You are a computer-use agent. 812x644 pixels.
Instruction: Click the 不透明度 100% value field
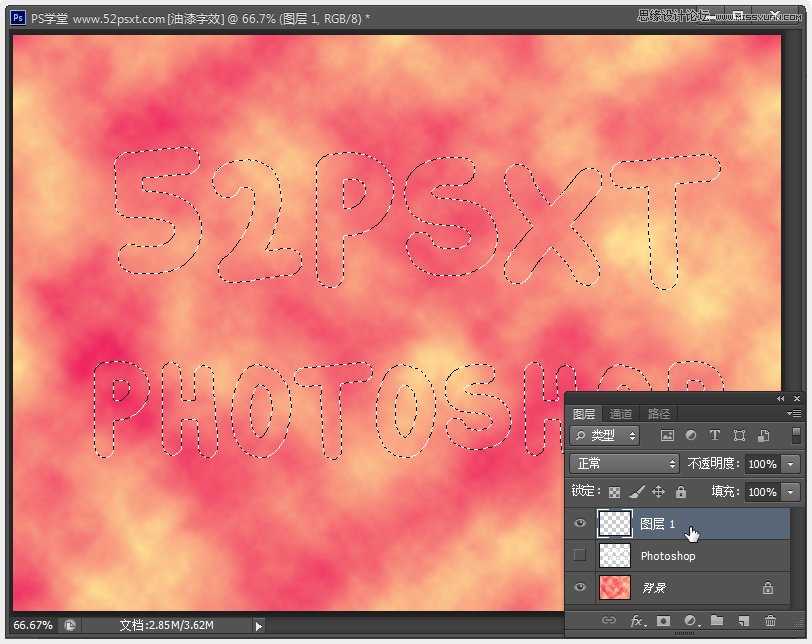tap(763, 464)
